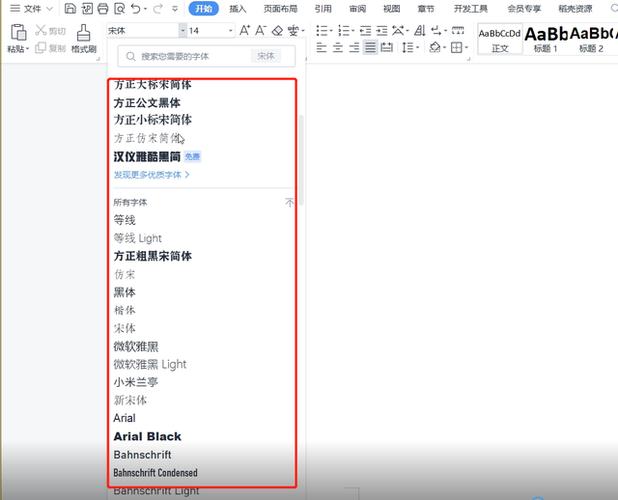Open the shading color dropdown arrow
The image size is (618, 500).
click(444, 48)
